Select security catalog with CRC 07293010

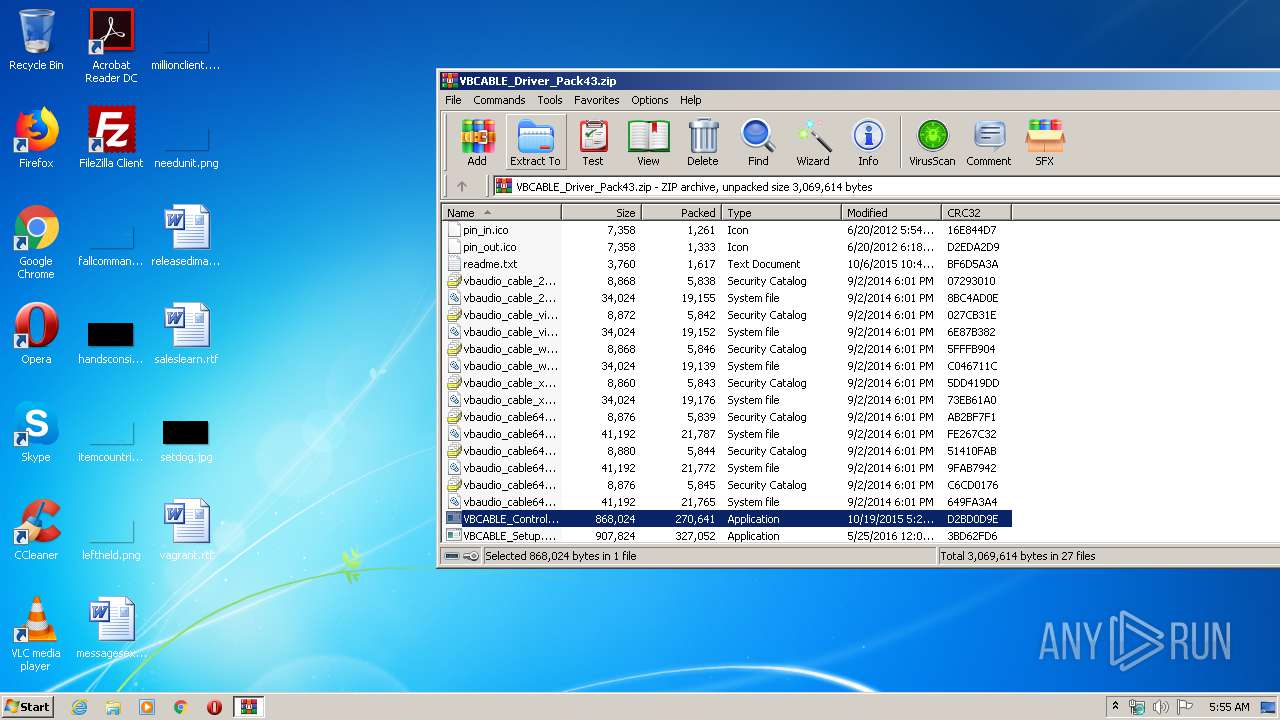coord(727,281)
